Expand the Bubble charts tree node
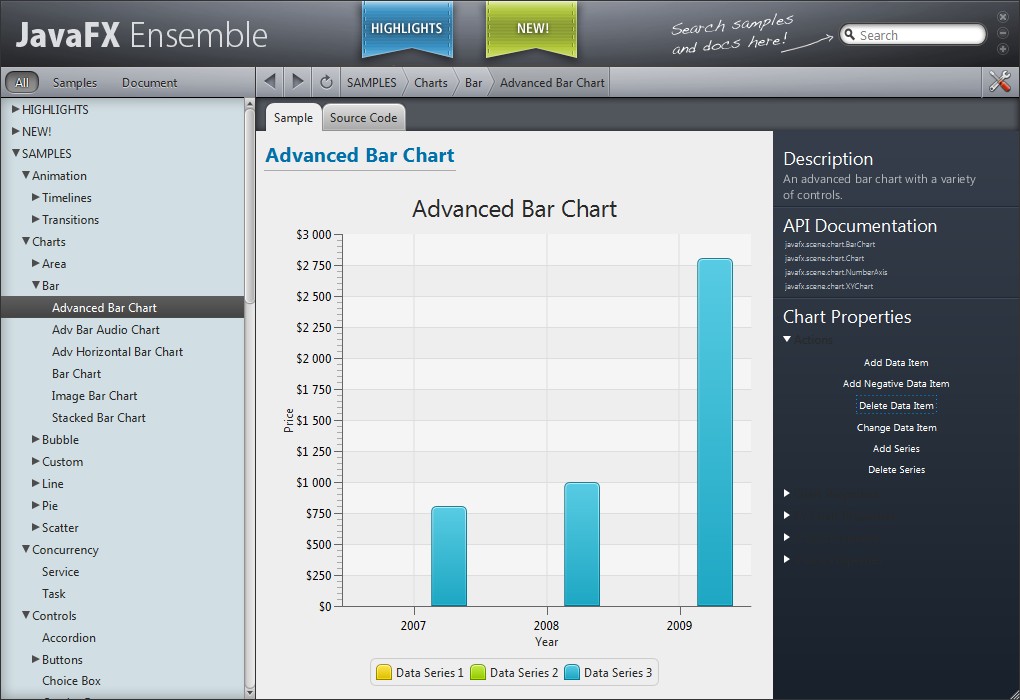The width and height of the screenshot is (1020, 700). [36, 439]
